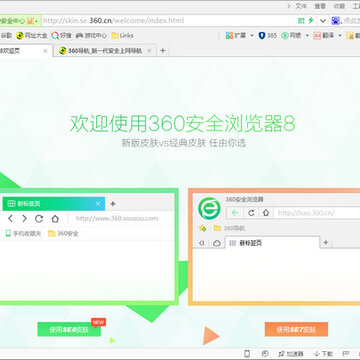Click hao.360.cn address in SE7 preview
360x360 pixels.
coord(306,213)
